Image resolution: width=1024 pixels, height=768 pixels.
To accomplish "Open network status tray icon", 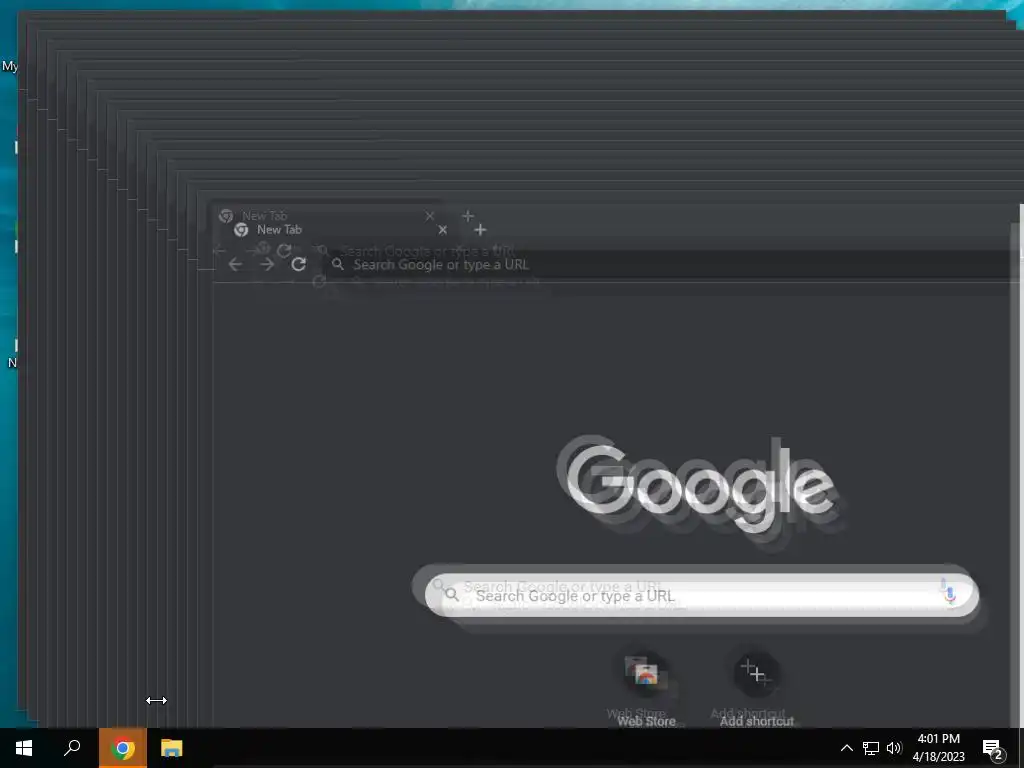I will pyautogui.click(x=871, y=748).
